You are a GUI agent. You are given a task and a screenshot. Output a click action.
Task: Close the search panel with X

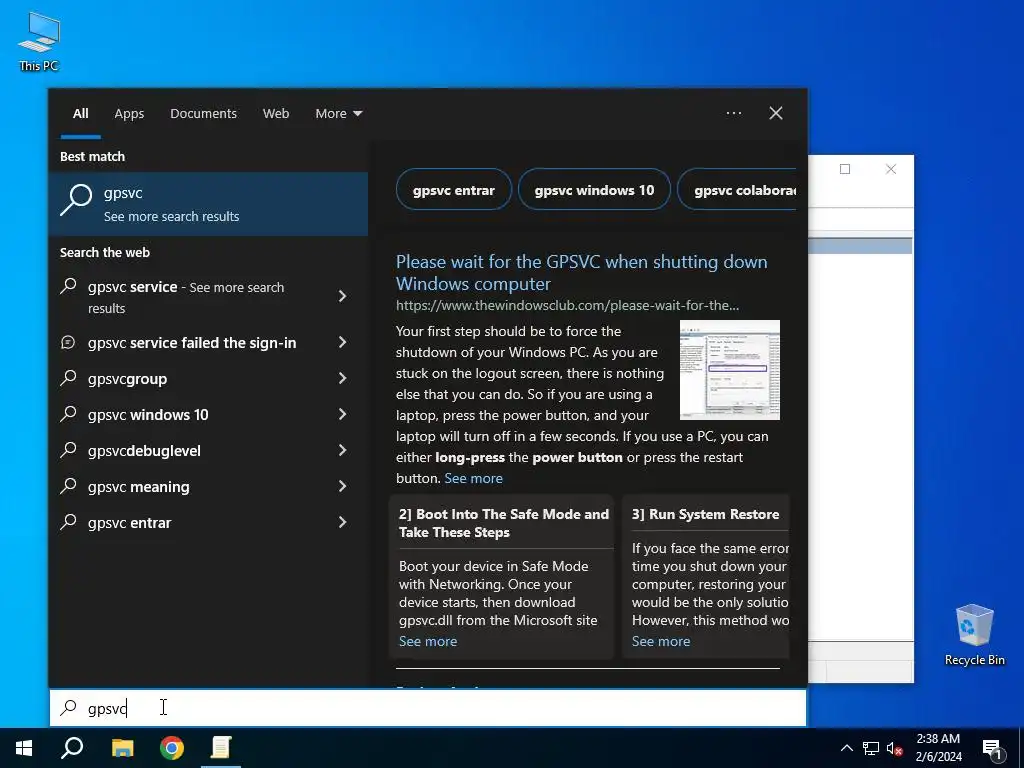coord(776,113)
